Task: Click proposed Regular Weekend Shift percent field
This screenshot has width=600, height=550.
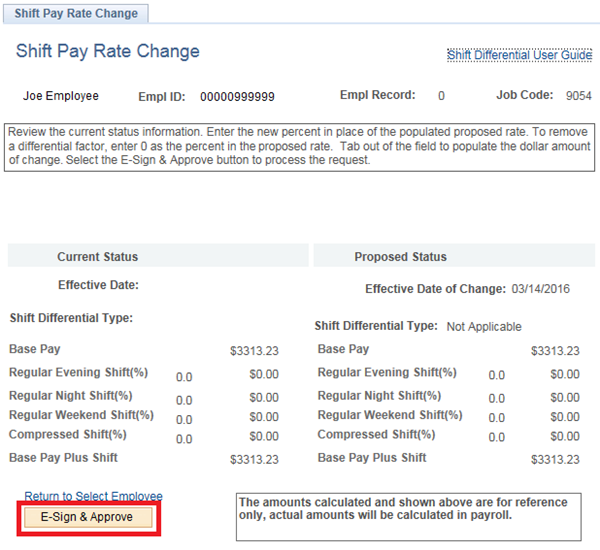Action: pyautogui.click(x=496, y=418)
